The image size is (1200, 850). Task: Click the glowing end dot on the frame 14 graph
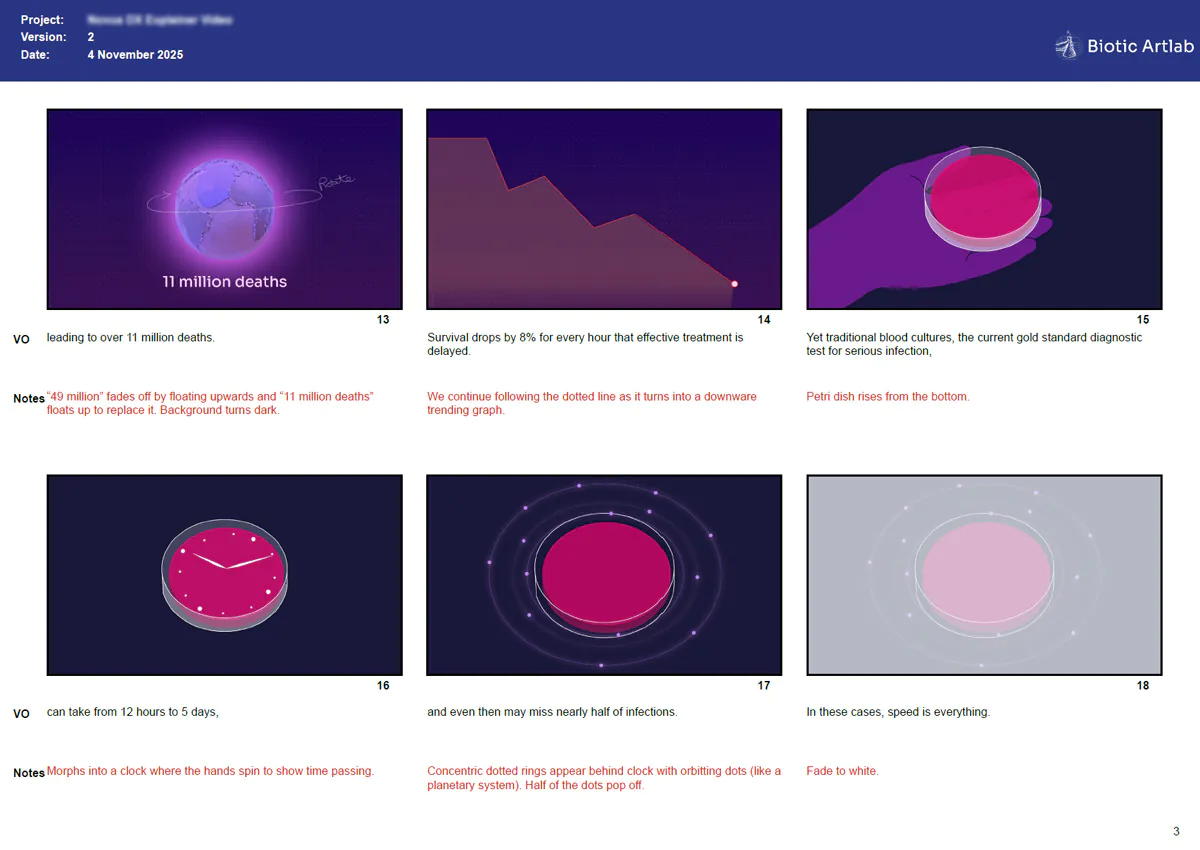click(734, 284)
